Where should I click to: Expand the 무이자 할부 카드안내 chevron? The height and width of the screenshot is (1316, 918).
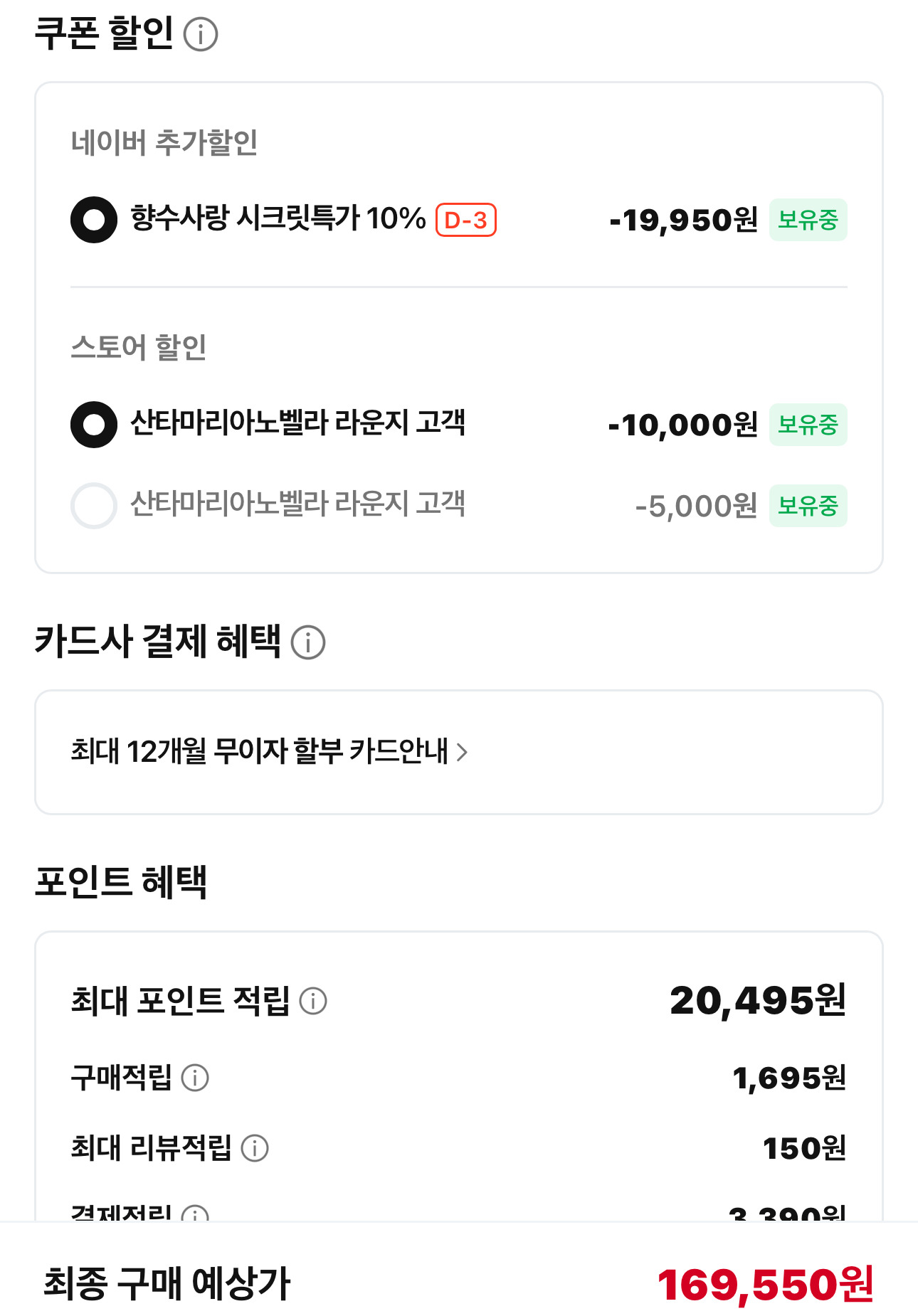pos(462,752)
